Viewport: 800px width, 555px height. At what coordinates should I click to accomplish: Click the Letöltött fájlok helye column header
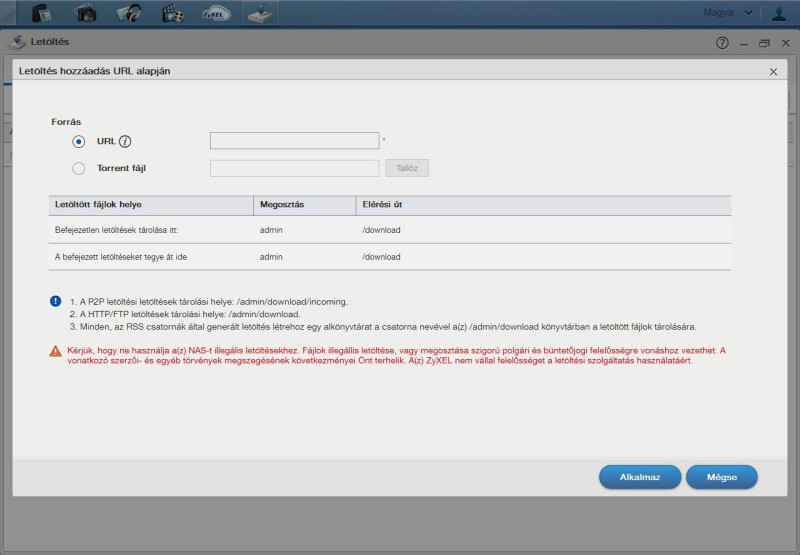pos(151,205)
